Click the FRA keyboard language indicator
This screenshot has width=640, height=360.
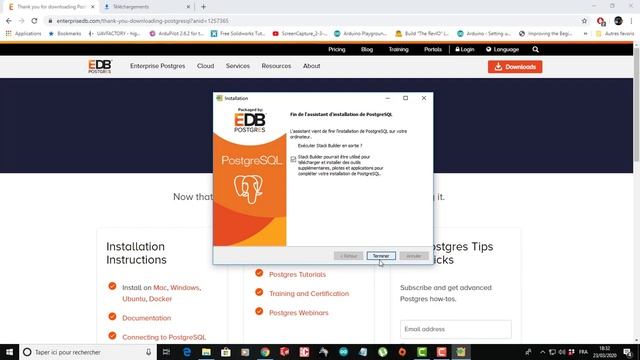pyautogui.click(x=583, y=352)
